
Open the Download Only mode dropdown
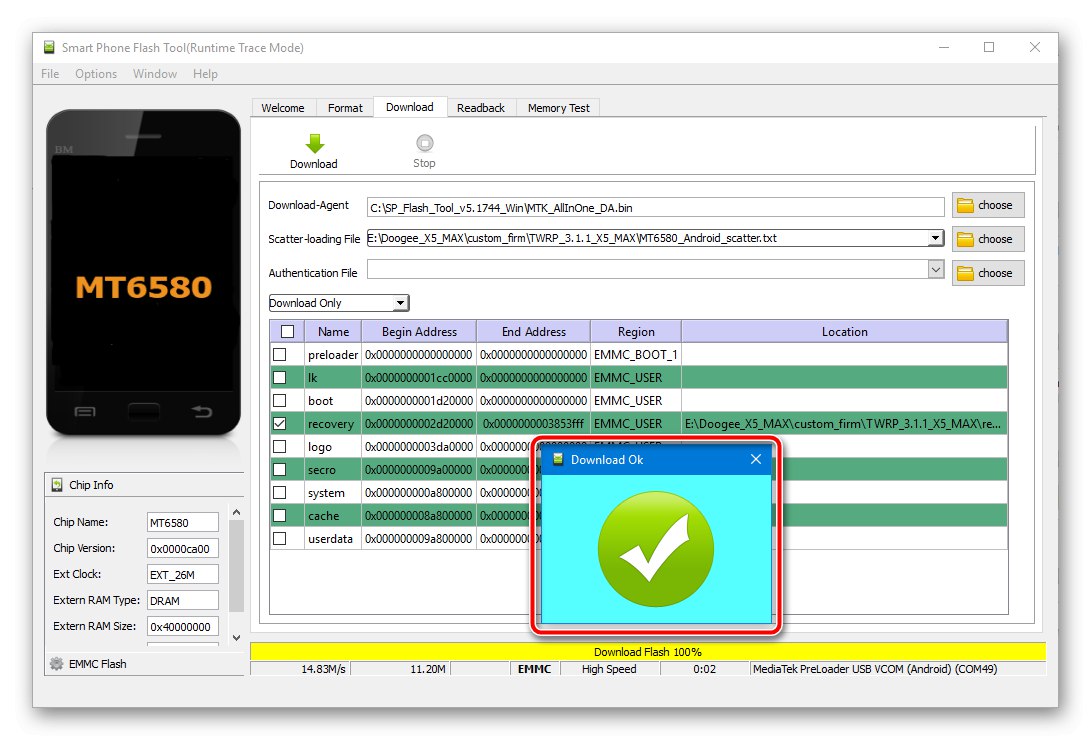(400, 302)
